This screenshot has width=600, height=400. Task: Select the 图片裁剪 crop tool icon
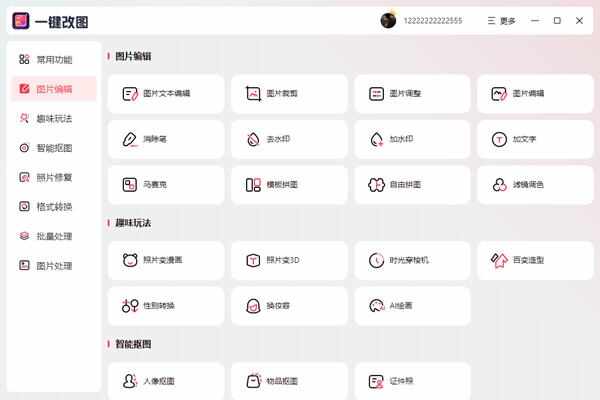[253, 94]
